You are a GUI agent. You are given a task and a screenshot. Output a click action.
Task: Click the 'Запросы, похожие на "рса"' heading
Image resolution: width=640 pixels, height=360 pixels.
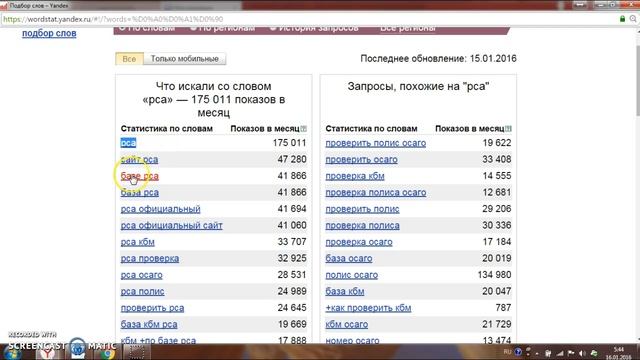[418, 87]
